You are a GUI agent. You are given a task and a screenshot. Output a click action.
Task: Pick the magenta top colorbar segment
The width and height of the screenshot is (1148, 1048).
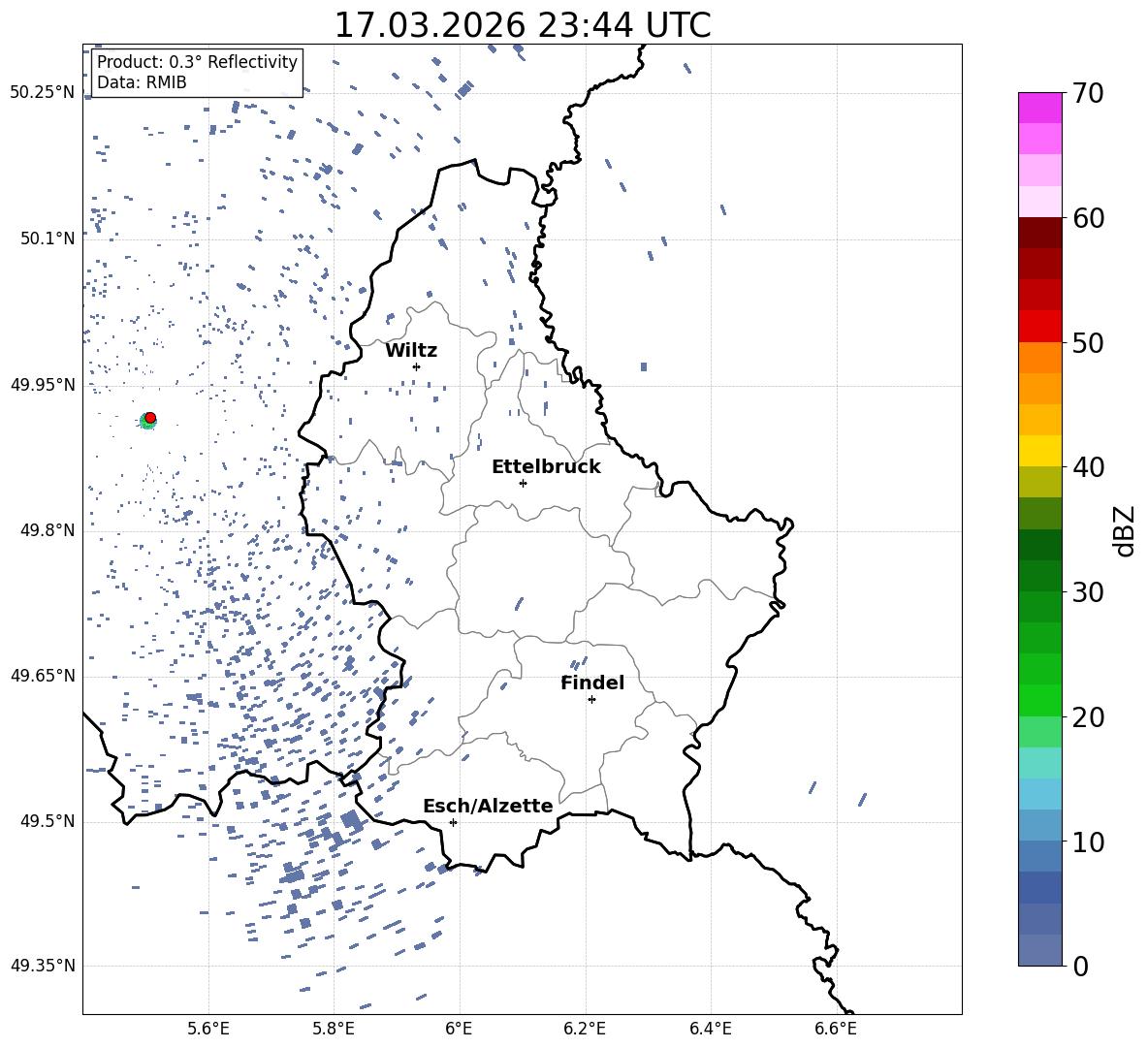(x=1039, y=109)
